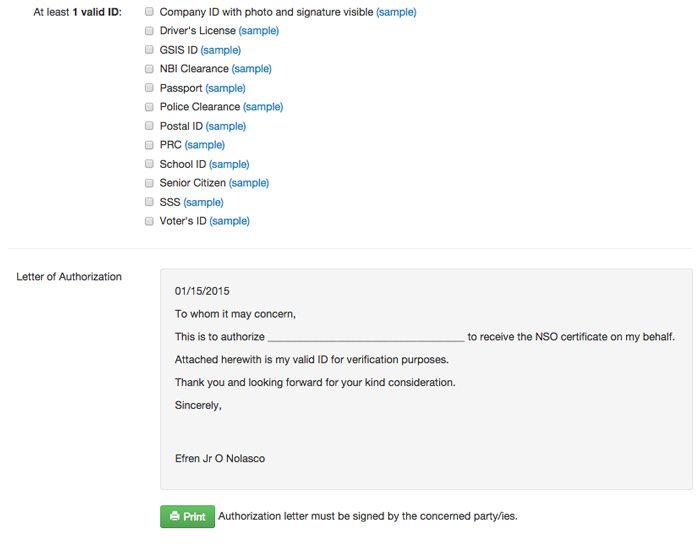Check the PRC checkbox
The width and height of the screenshot is (700, 548).
coord(149,145)
